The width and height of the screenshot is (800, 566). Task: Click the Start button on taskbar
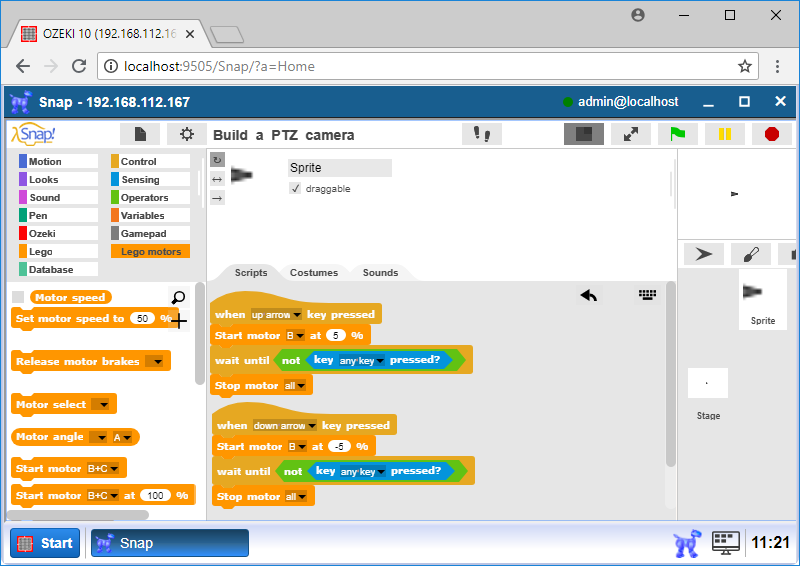click(45, 543)
